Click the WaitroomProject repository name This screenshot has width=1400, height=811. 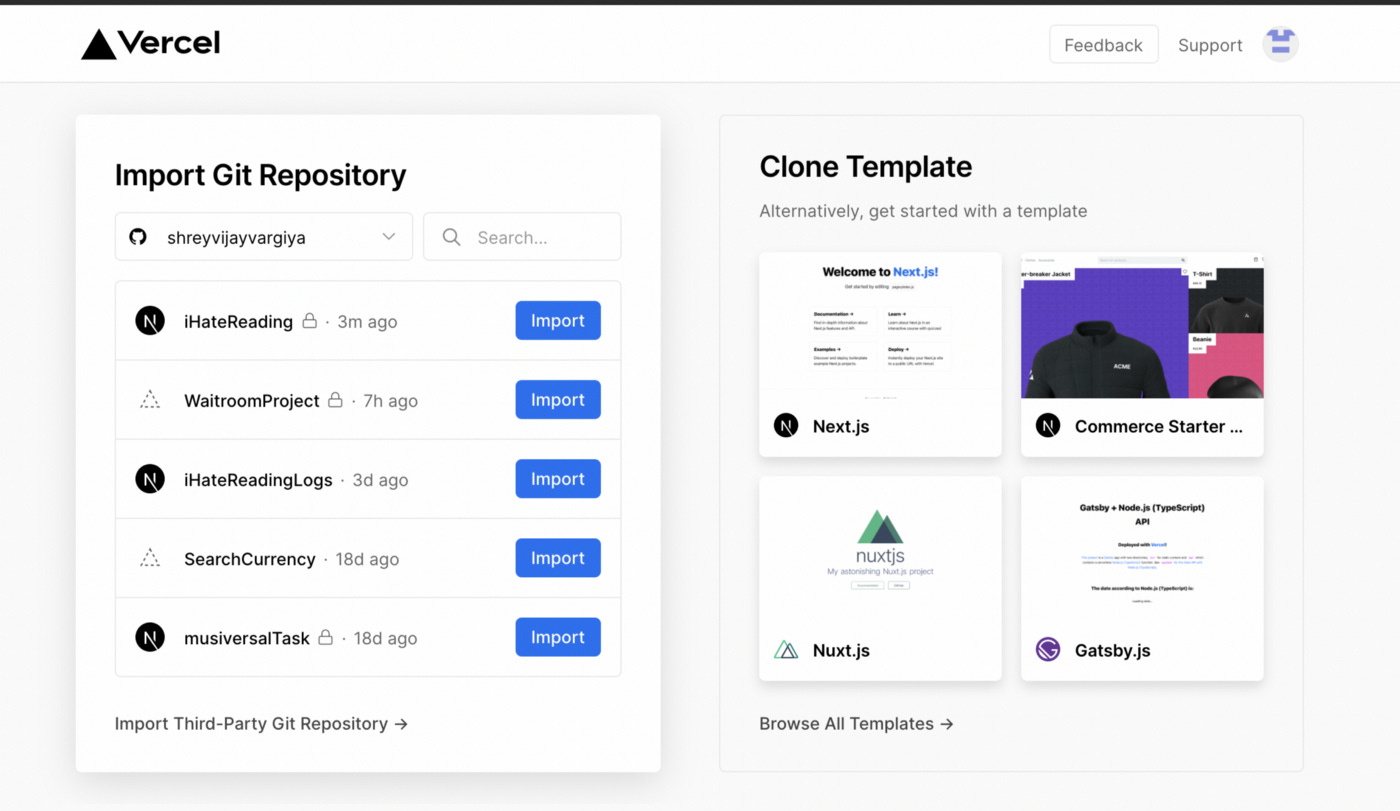point(252,400)
